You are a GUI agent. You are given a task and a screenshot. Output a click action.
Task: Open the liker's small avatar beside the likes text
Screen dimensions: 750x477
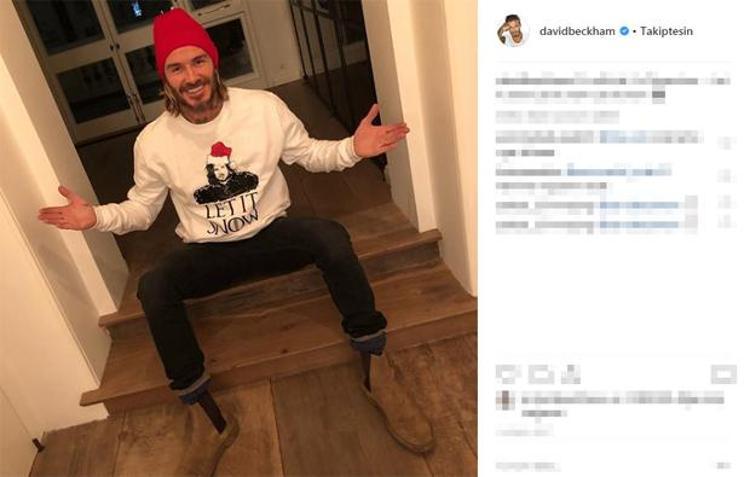click(x=505, y=400)
